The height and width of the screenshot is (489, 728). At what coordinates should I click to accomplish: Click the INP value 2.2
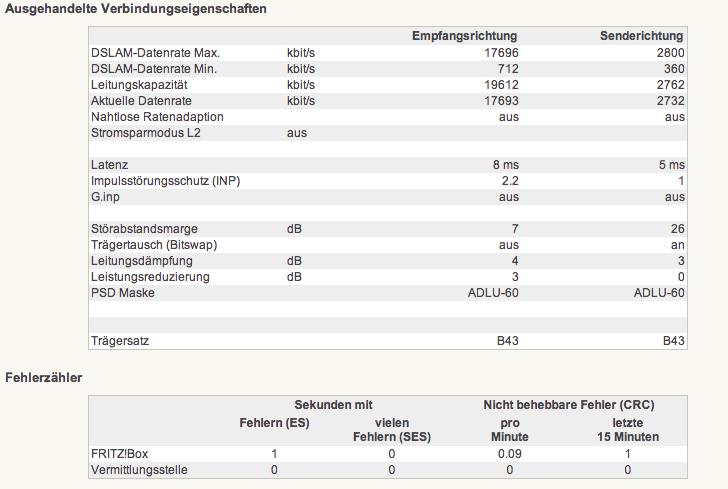tap(510, 181)
